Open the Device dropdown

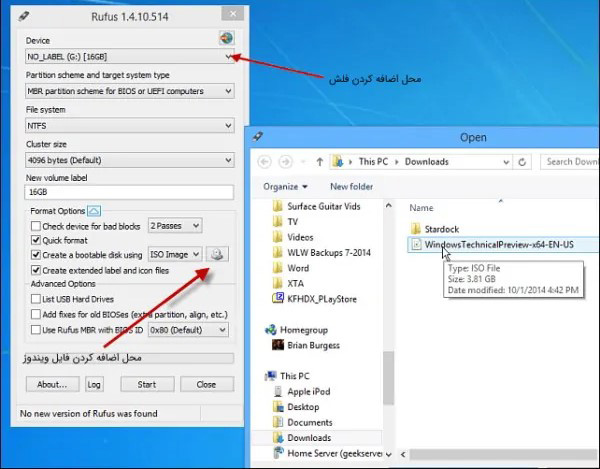click(x=130, y=57)
